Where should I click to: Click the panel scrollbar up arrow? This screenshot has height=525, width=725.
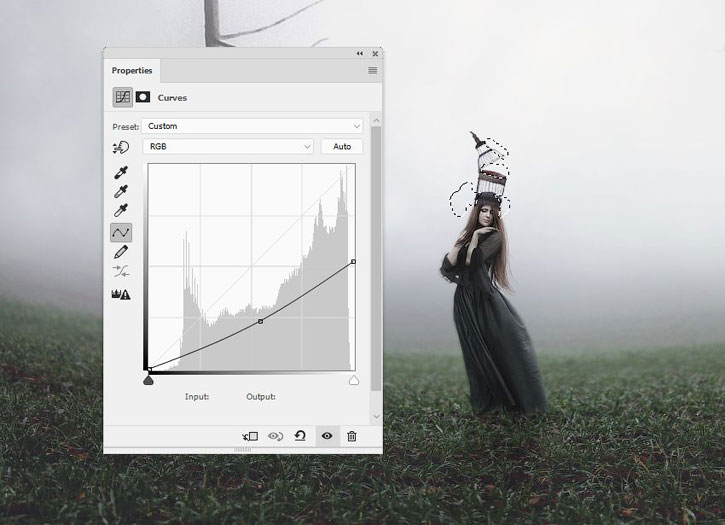point(376,121)
